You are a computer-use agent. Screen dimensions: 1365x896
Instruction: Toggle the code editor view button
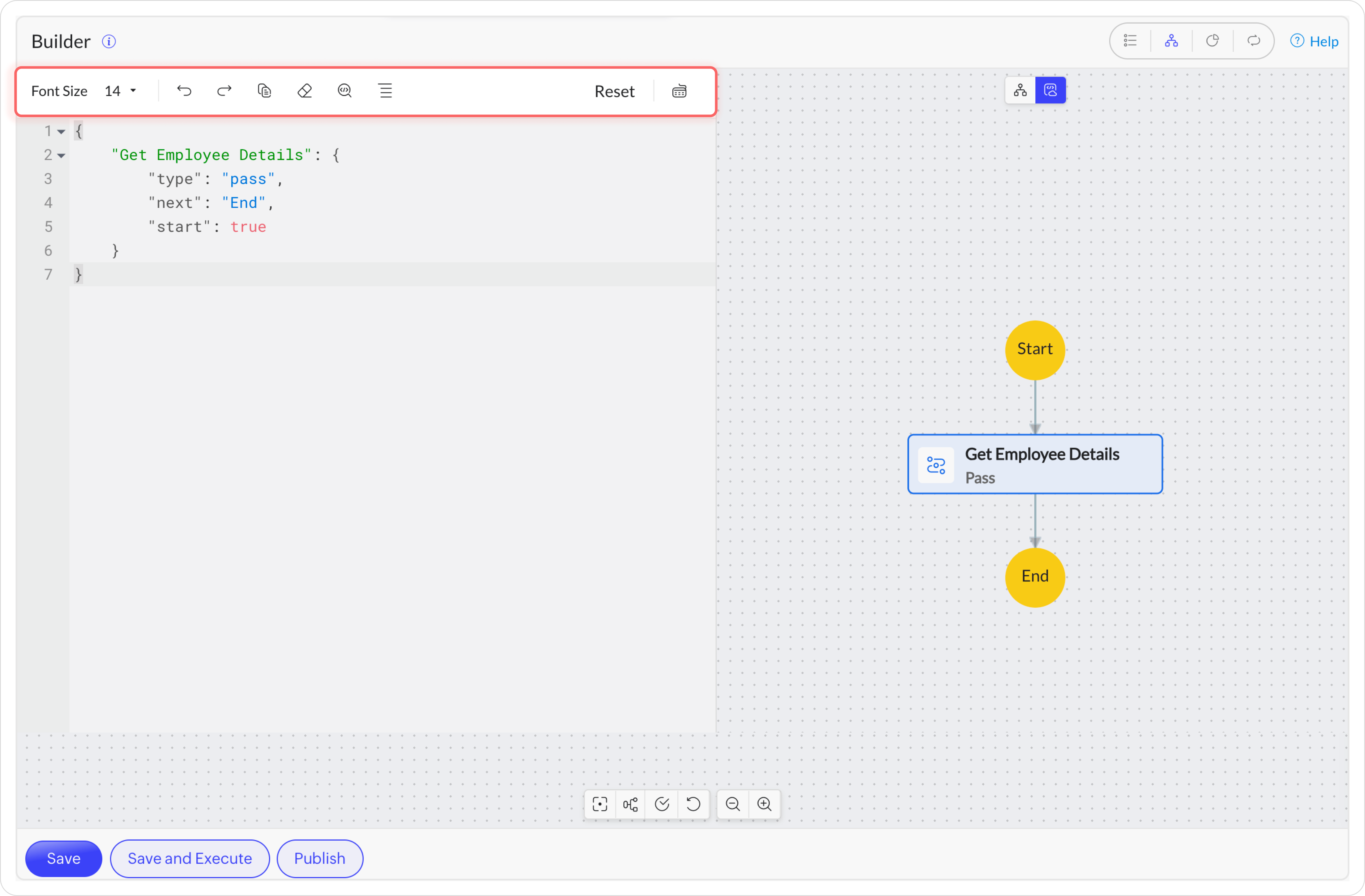coord(1050,90)
